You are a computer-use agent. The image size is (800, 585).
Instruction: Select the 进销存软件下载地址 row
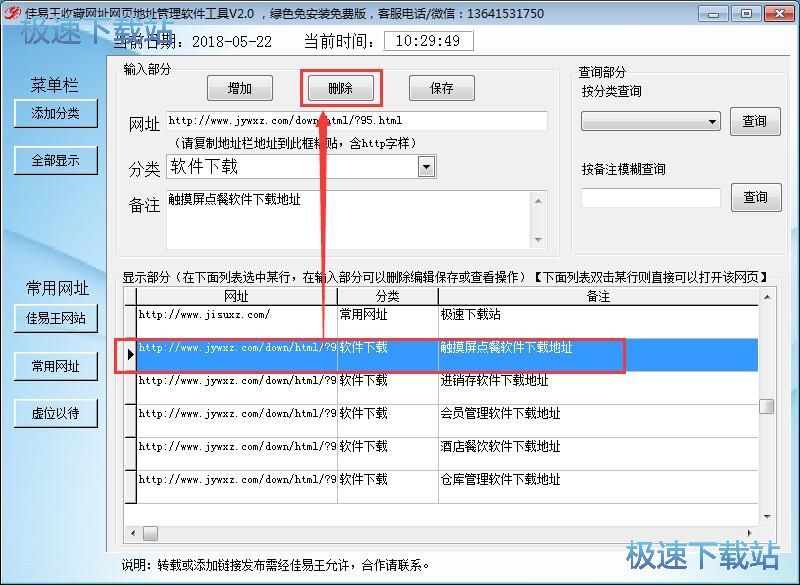click(447, 388)
